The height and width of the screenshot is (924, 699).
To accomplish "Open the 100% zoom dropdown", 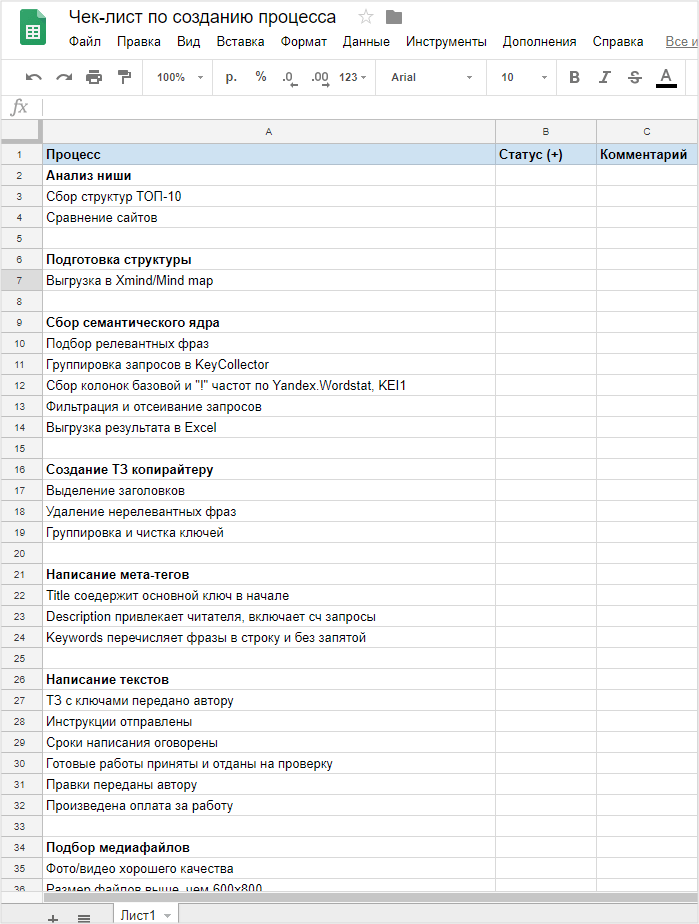I will click(x=180, y=77).
